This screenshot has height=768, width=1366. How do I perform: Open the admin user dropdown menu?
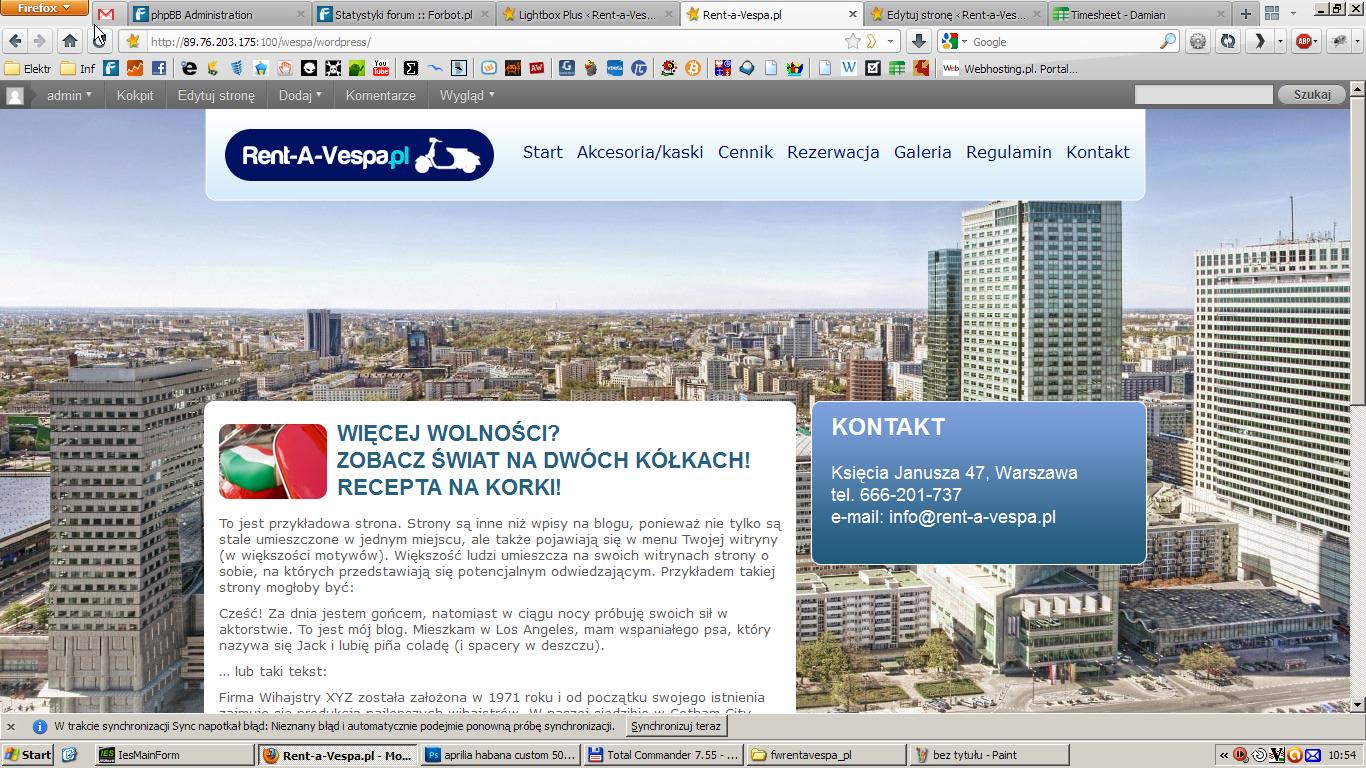[x=69, y=95]
